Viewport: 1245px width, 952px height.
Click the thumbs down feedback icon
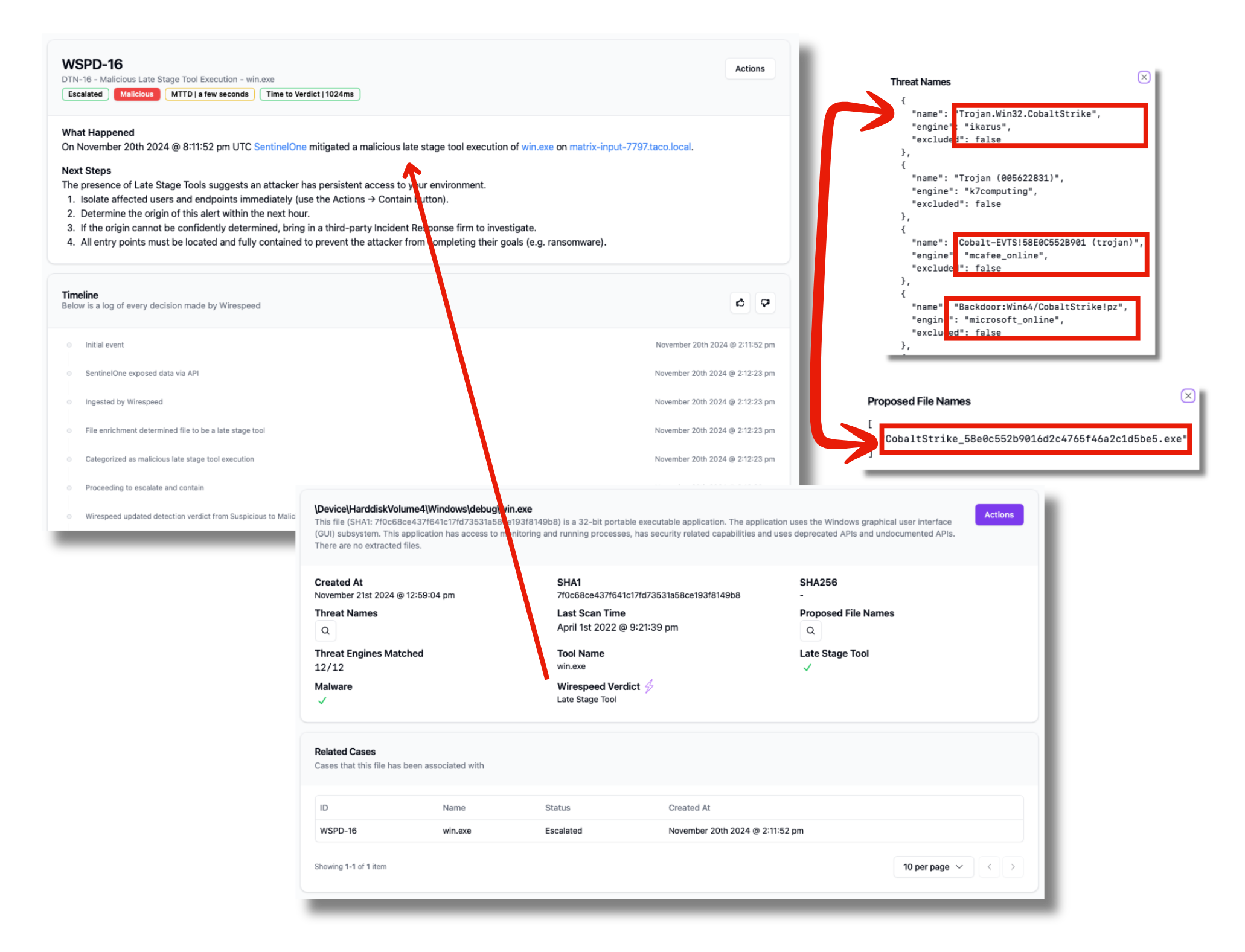(765, 302)
